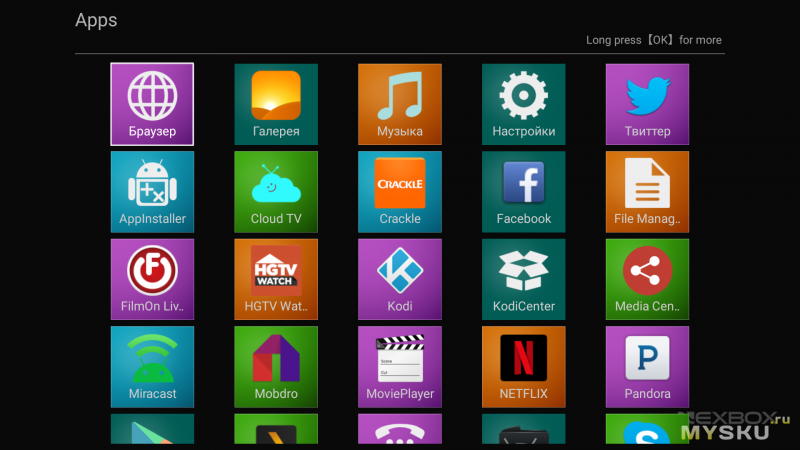Launch the Mobdro app
800x450 pixels.
[276, 367]
